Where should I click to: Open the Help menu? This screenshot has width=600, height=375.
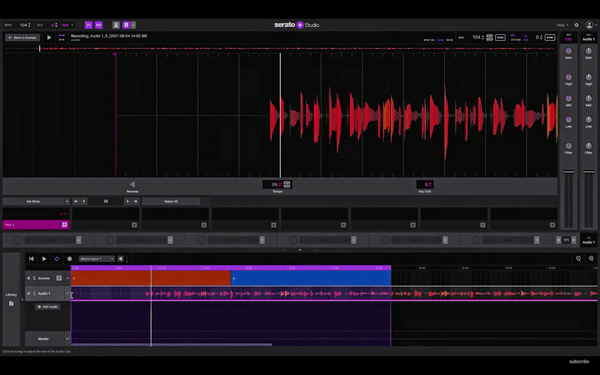pos(562,25)
